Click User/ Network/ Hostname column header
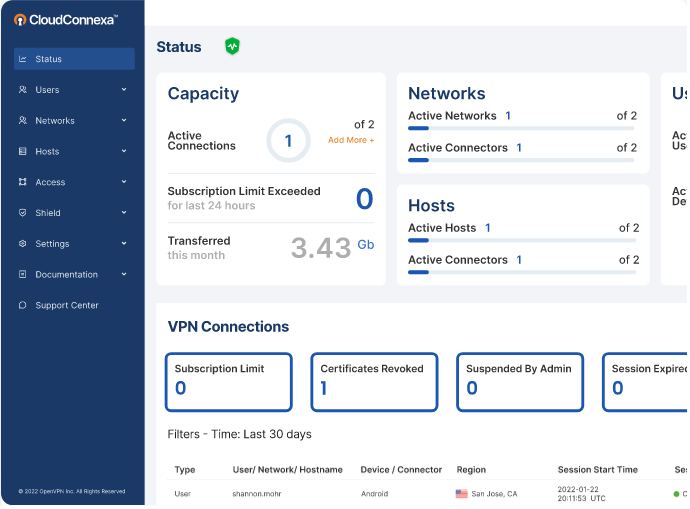690x509 pixels. click(x=287, y=469)
